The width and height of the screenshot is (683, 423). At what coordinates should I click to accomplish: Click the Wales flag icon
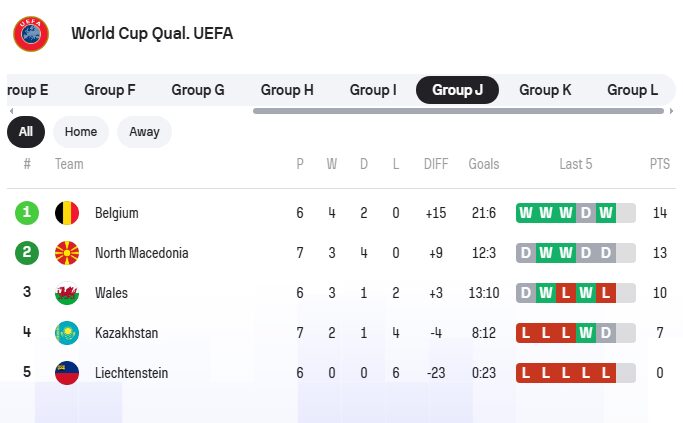pos(67,293)
